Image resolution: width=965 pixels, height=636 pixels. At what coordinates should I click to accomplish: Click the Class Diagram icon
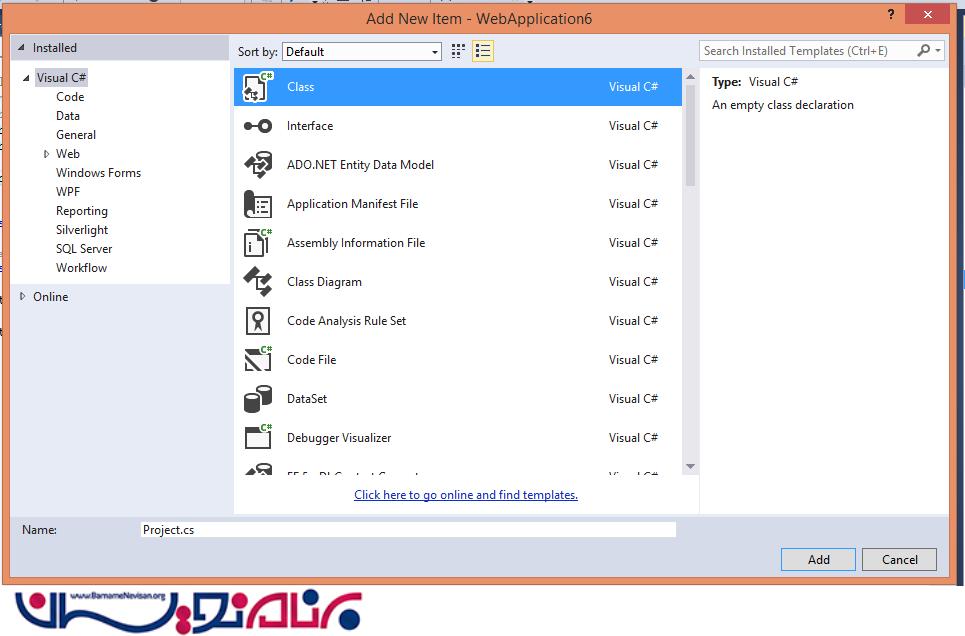click(x=258, y=282)
